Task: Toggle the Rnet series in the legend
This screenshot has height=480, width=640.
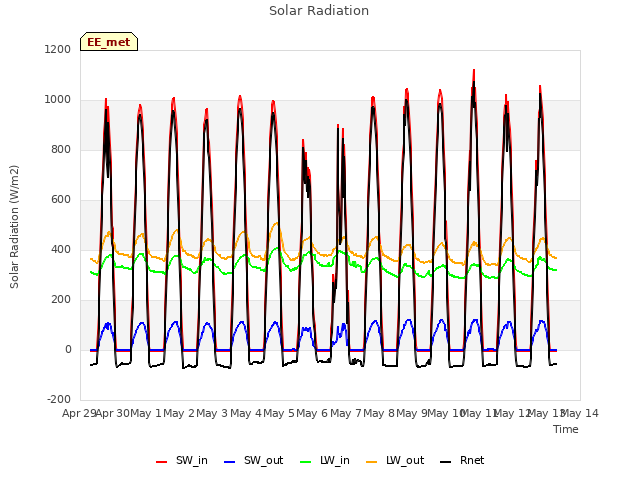Action: (x=462, y=461)
